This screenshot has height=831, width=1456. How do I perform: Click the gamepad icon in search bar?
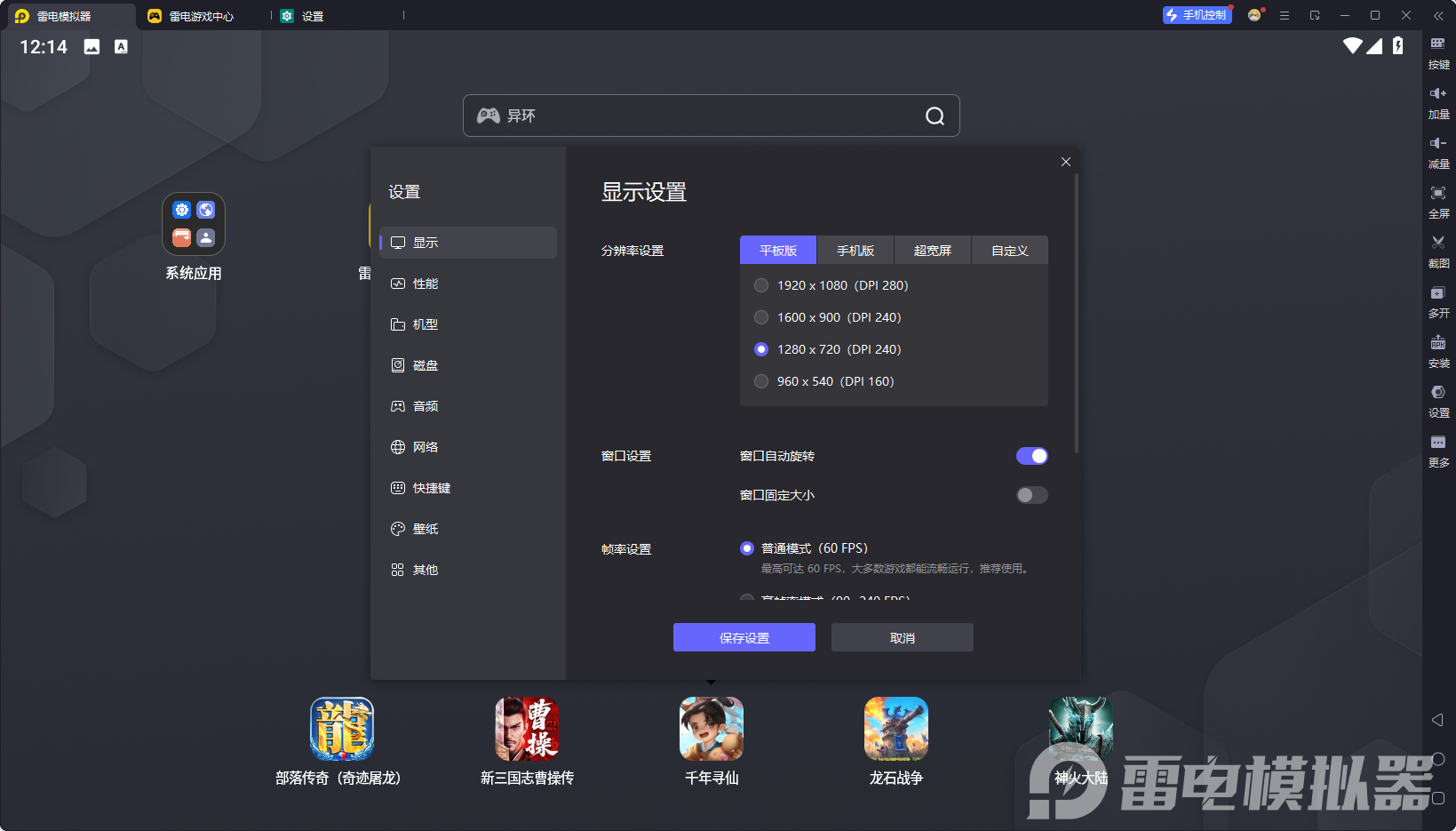point(489,116)
